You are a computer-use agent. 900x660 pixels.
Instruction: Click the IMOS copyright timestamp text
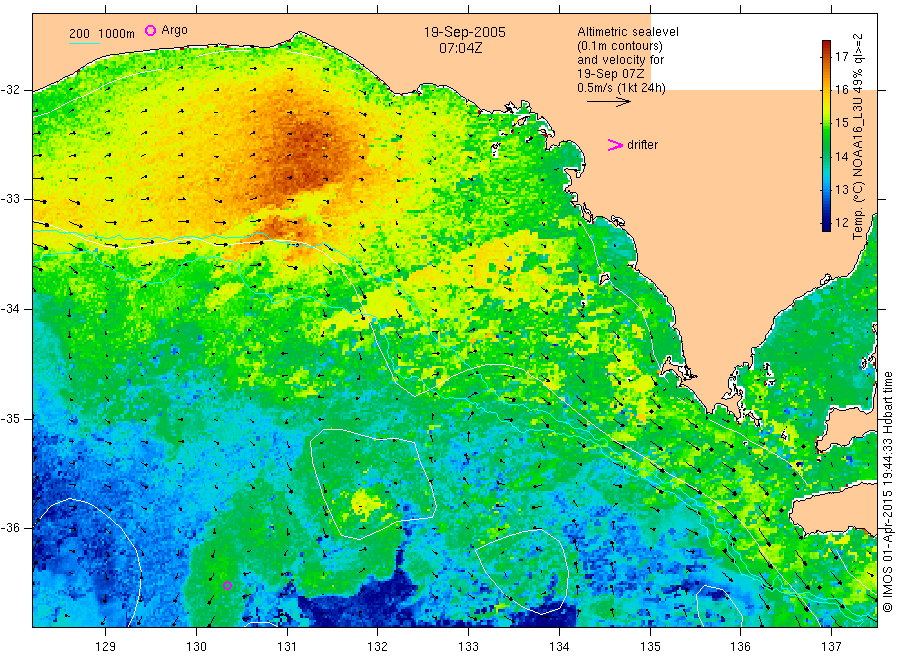[888, 491]
